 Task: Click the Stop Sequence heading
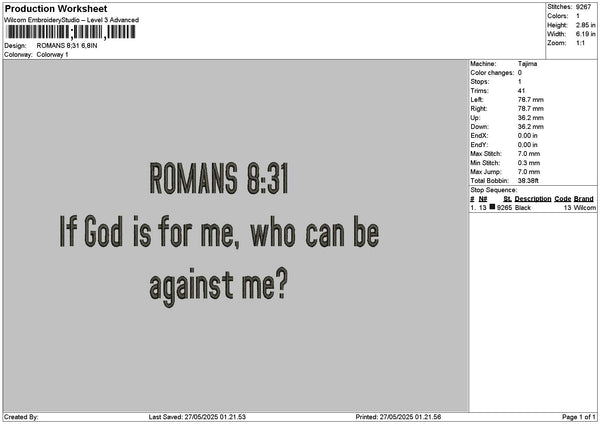coord(494,190)
